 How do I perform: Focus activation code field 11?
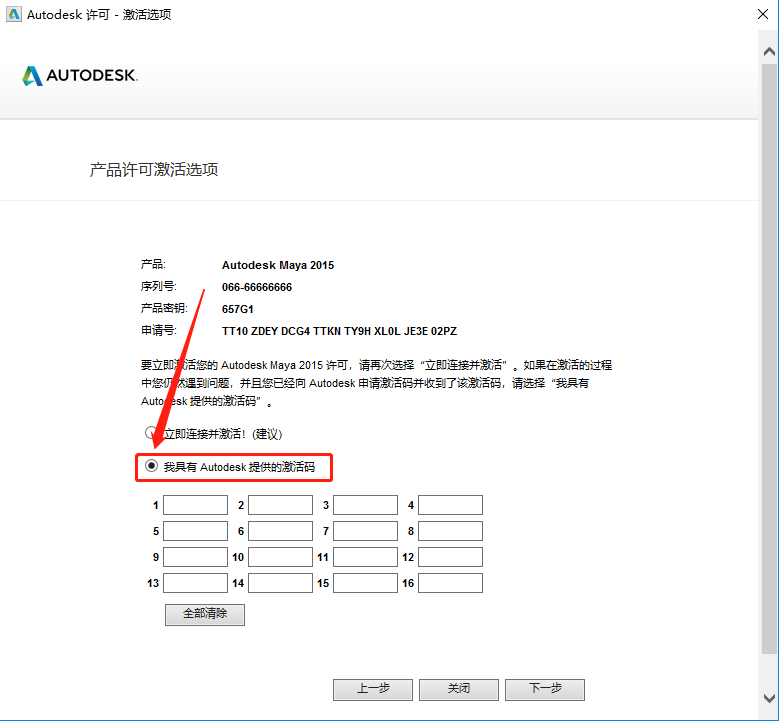coord(365,557)
